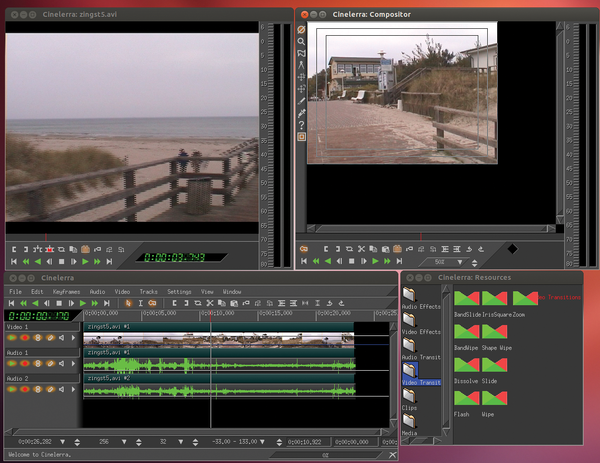The image size is (600, 463).
Task: Click Fit autos icon in main toolbar
Action: (317, 303)
